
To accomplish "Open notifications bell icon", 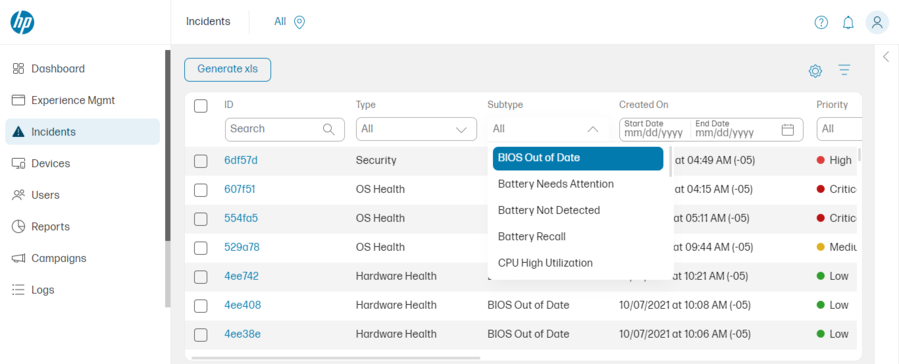I will [848, 22].
